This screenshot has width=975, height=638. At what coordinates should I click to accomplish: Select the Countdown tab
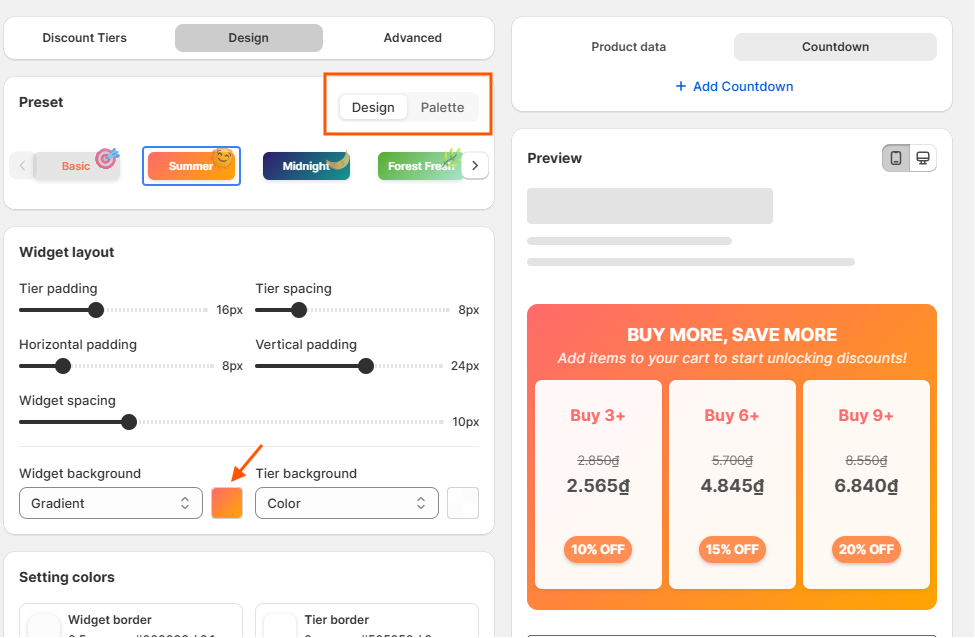point(835,47)
